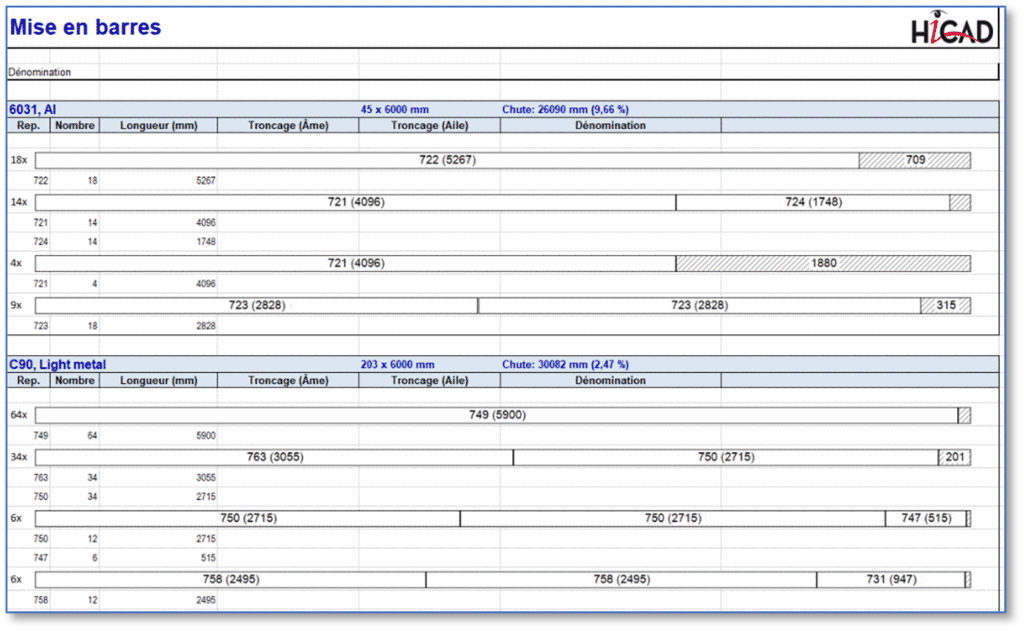This screenshot has height=631, width=1024.
Task: Click the top 'Dénomination' field label
Action: [40, 72]
